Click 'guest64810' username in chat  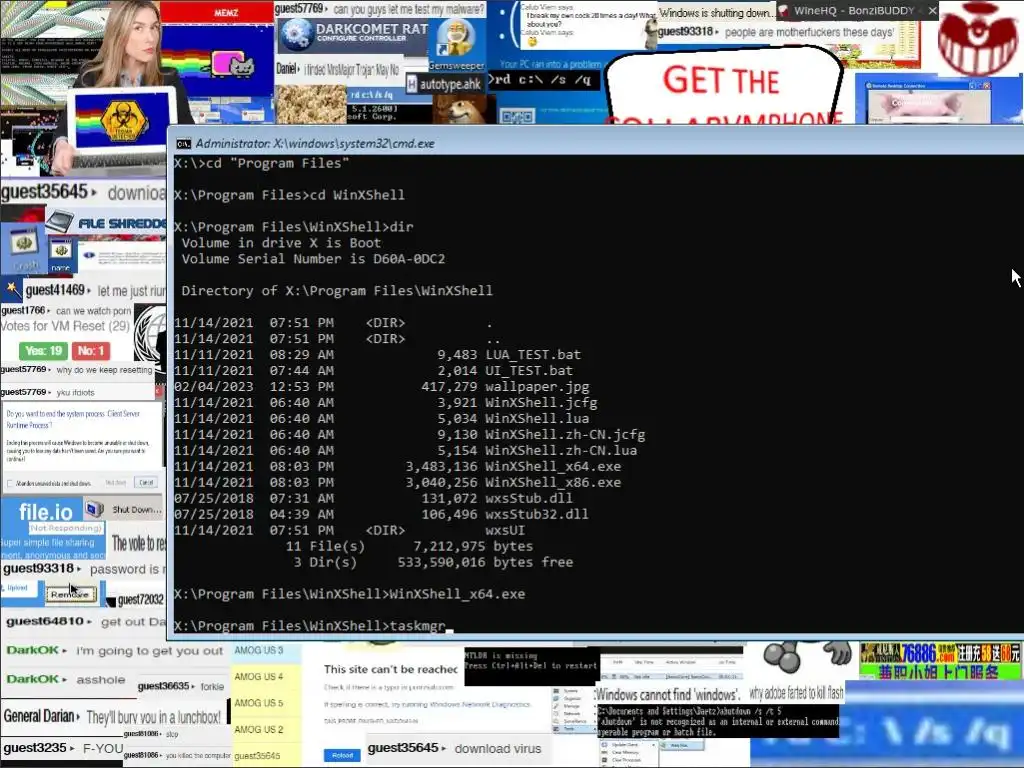(45, 621)
